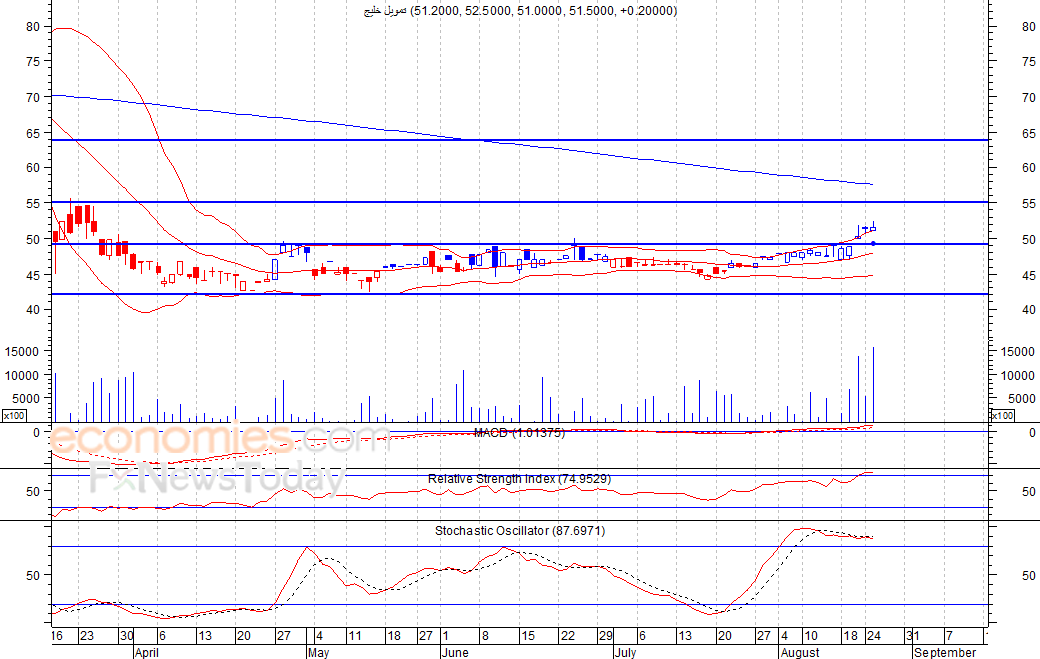Click the date label 29 on the time axis
Image resolution: width=1040 pixels, height=659 pixels.
point(606,636)
